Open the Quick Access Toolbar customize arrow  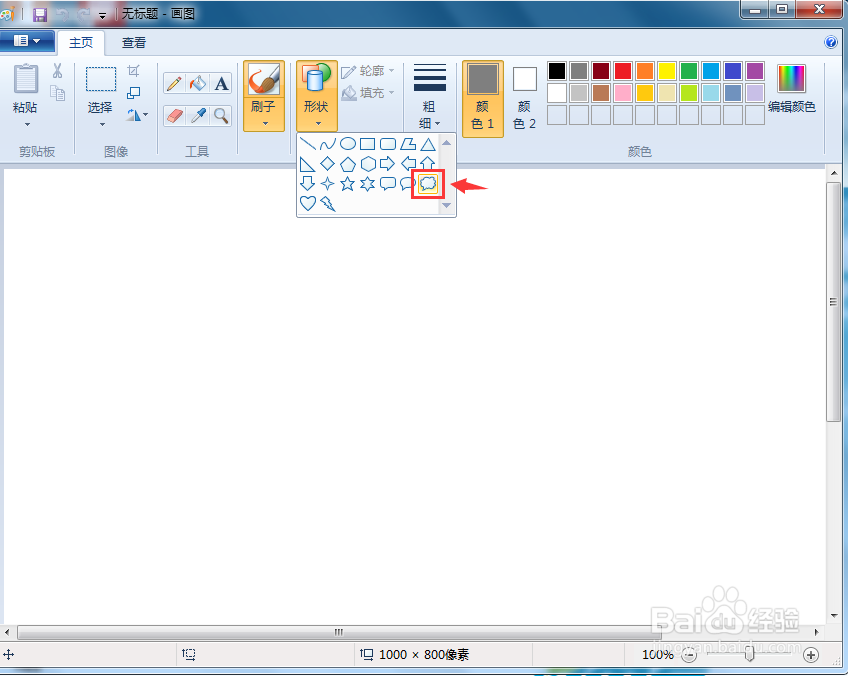(x=102, y=15)
